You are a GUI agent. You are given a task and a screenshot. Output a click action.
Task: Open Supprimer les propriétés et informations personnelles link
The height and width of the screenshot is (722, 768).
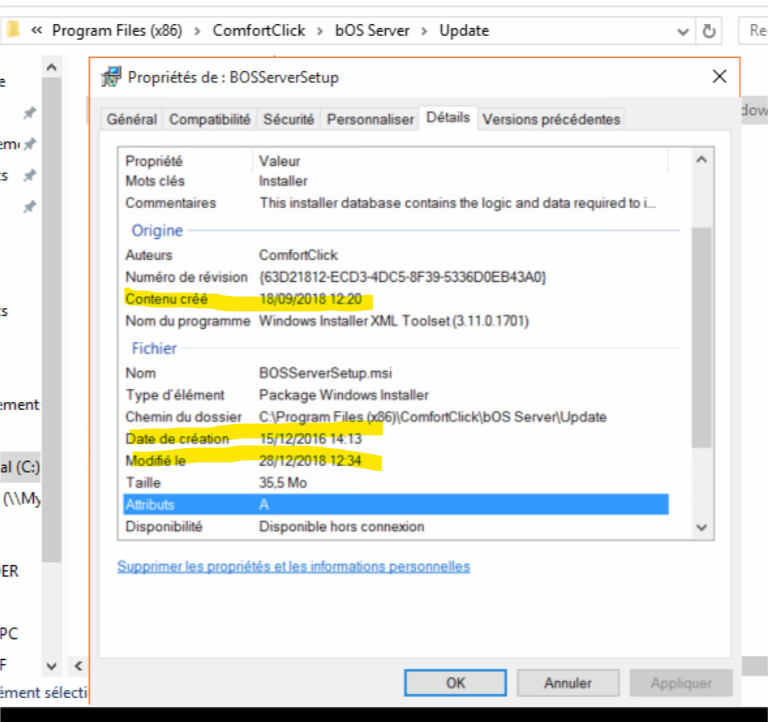pyautogui.click(x=293, y=566)
